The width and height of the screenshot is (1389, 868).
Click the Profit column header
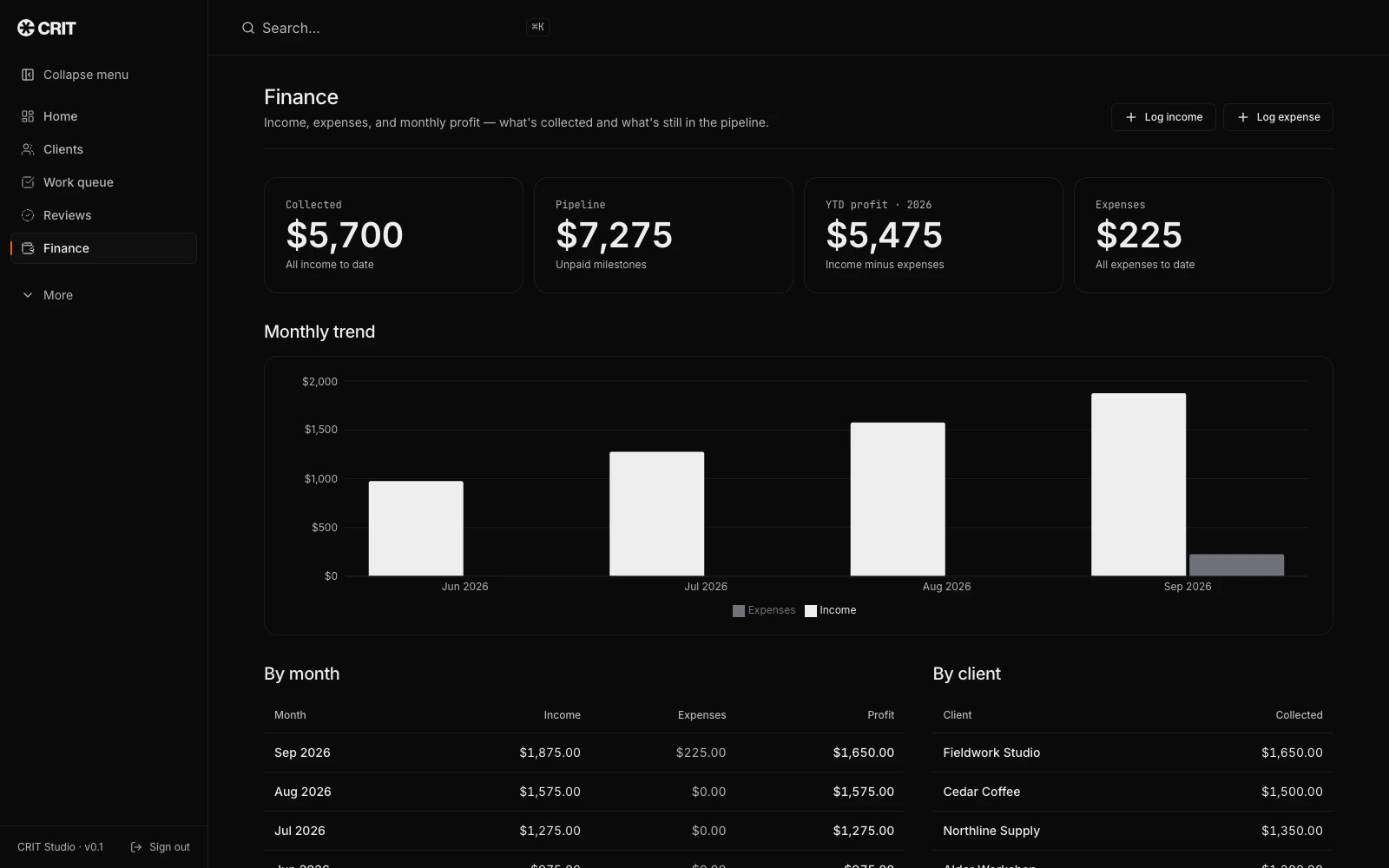pyautogui.click(x=880, y=715)
